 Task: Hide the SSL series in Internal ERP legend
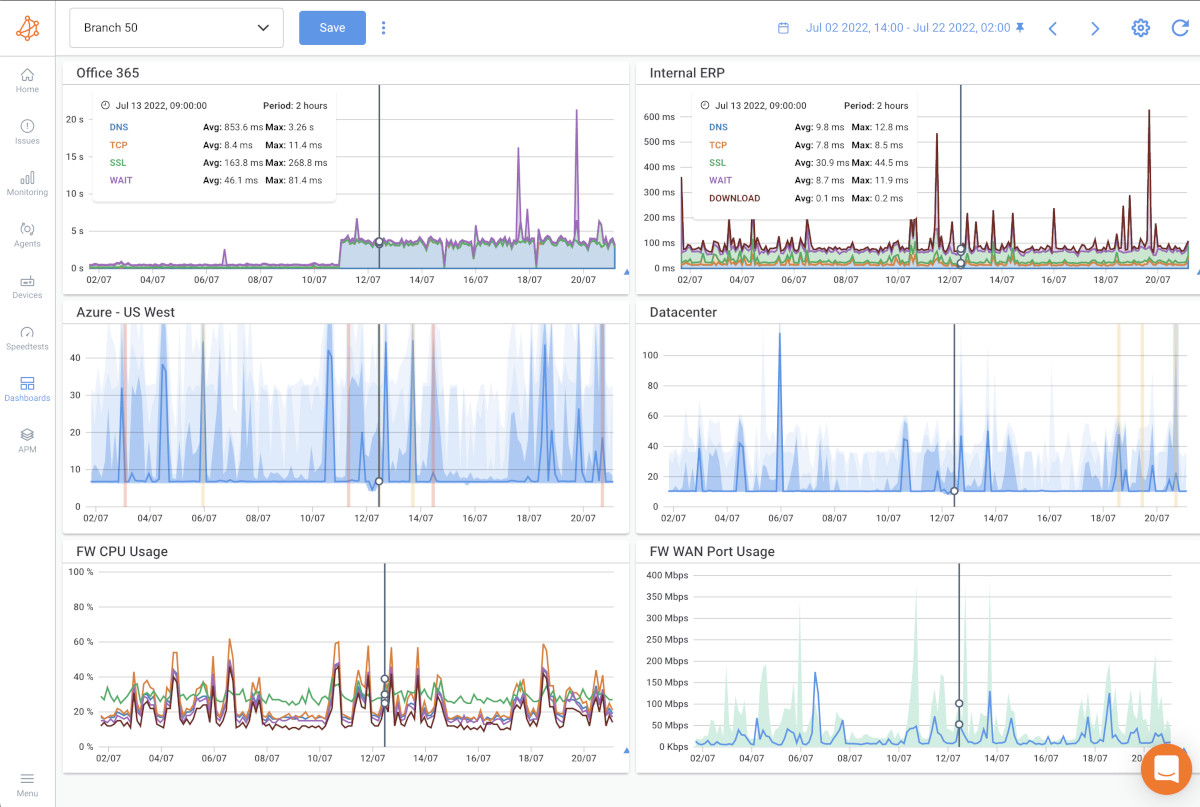[716, 164]
